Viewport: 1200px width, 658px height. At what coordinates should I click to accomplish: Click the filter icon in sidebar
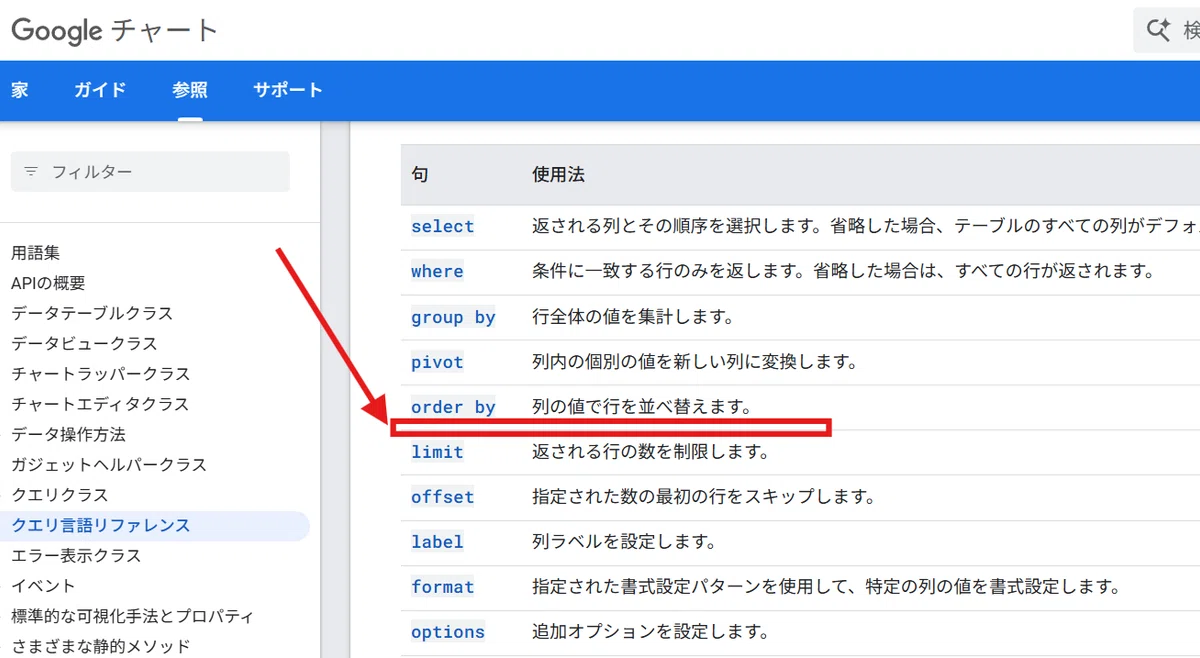(x=32, y=172)
